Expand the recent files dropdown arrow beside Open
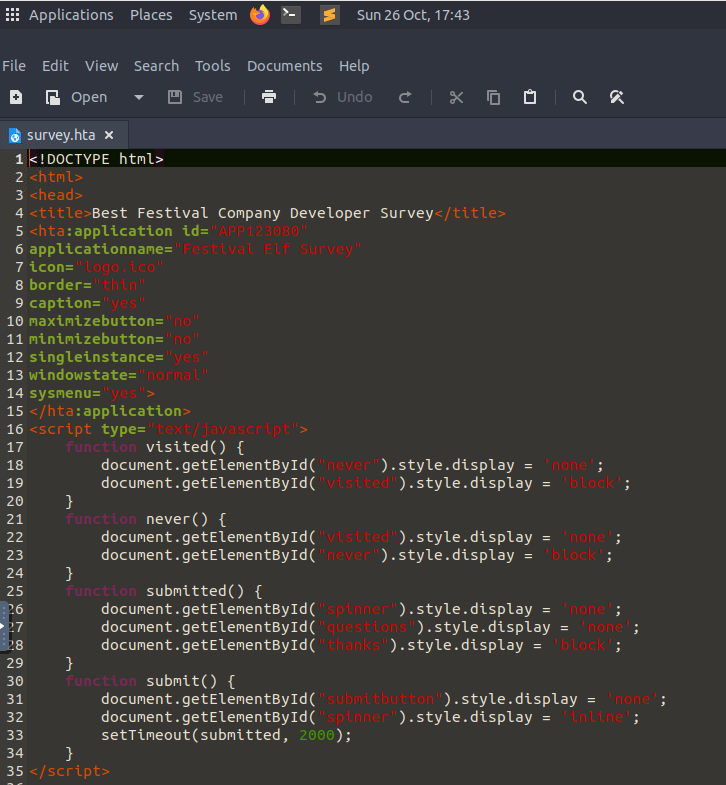726x785 pixels. coord(139,97)
